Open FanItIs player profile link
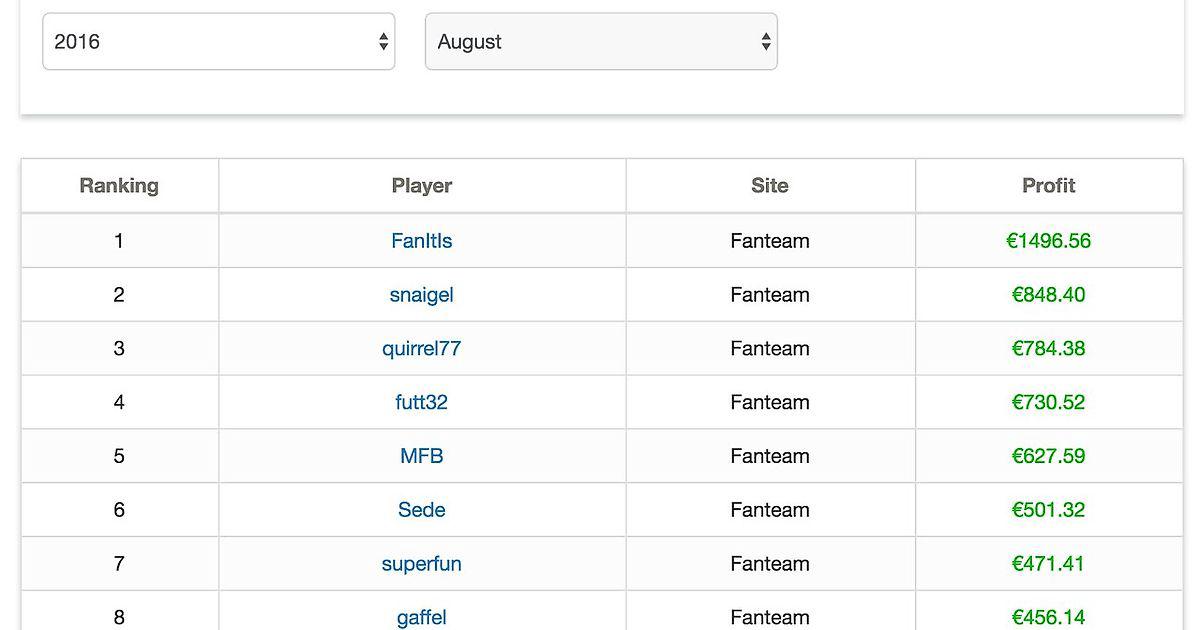Image resolution: width=1200 pixels, height=630 pixels. coord(421,241)
